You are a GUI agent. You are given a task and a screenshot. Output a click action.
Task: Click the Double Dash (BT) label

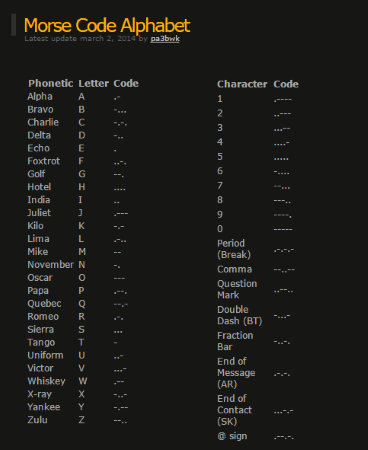click(240, 315)
